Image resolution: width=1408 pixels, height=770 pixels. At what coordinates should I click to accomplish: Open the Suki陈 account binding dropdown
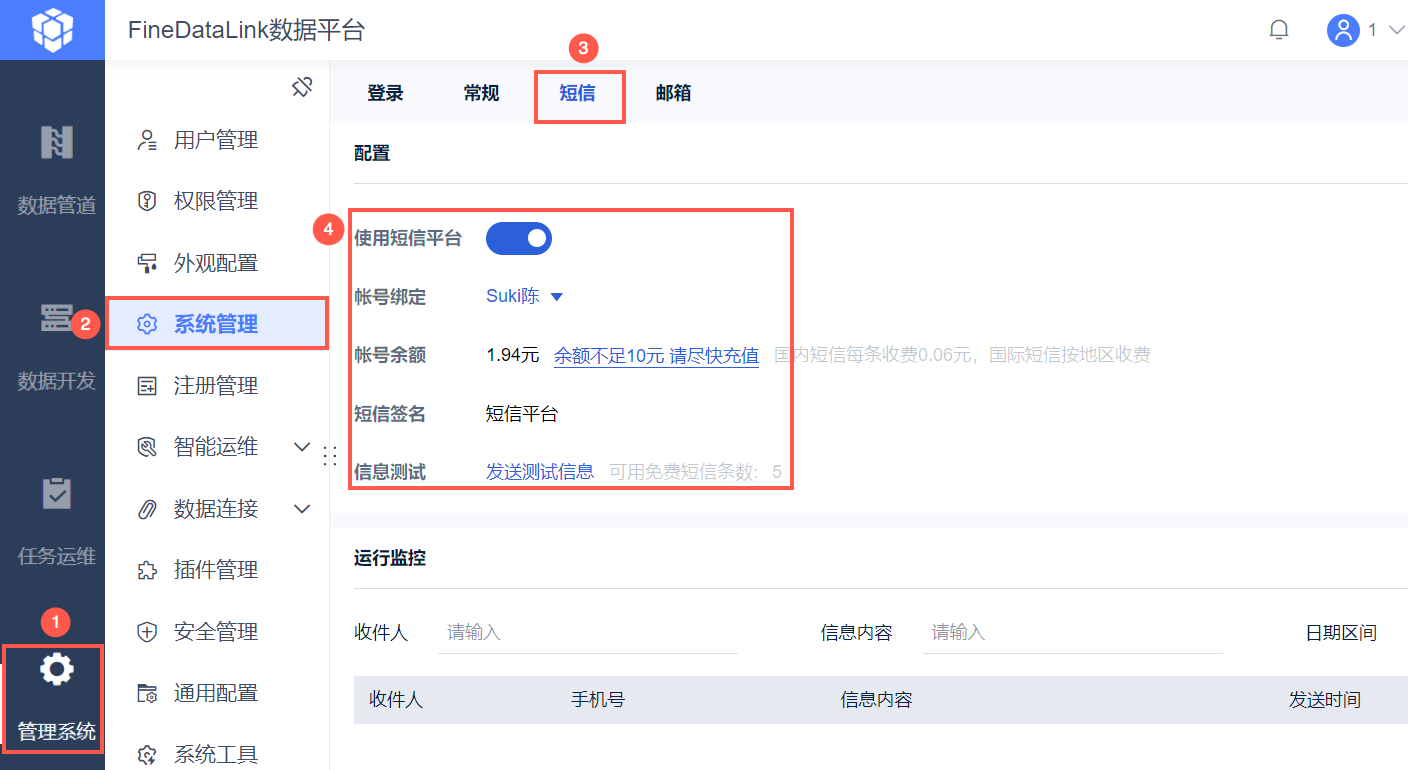[525, 296]
